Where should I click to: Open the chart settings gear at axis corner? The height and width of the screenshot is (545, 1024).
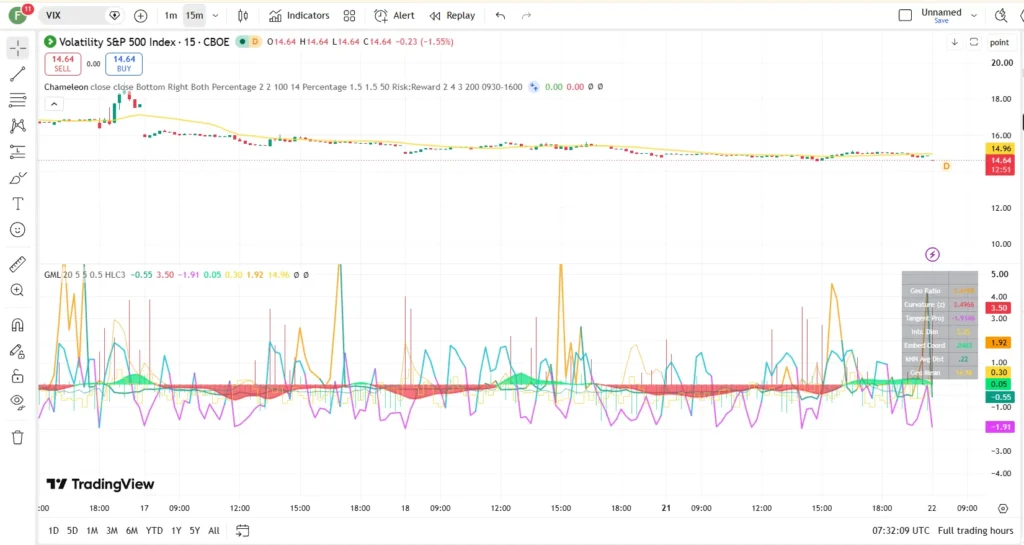coord(1003,508)
